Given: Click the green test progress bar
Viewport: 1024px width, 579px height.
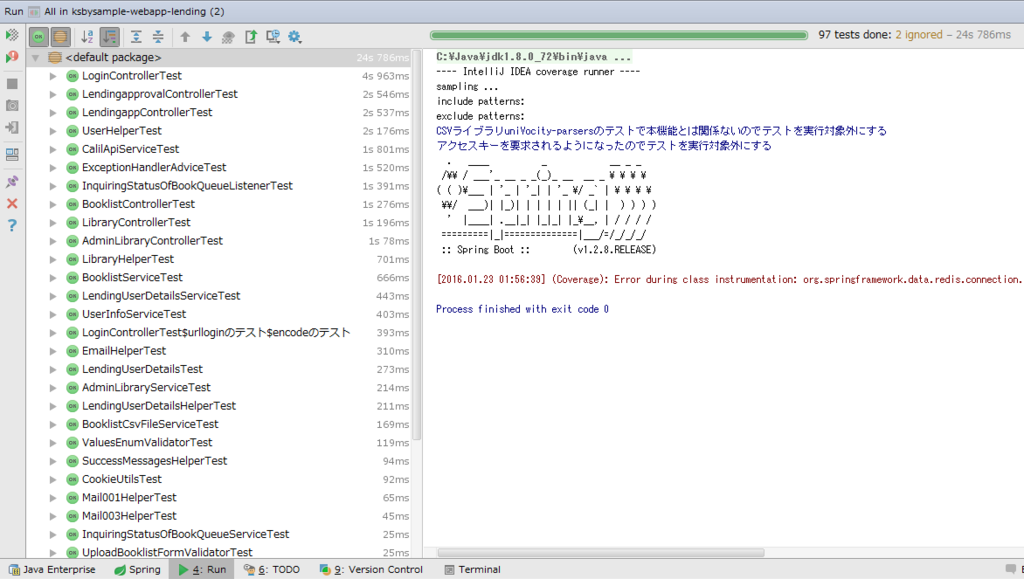Looking at the screenshot, I should tap(618, 35).
